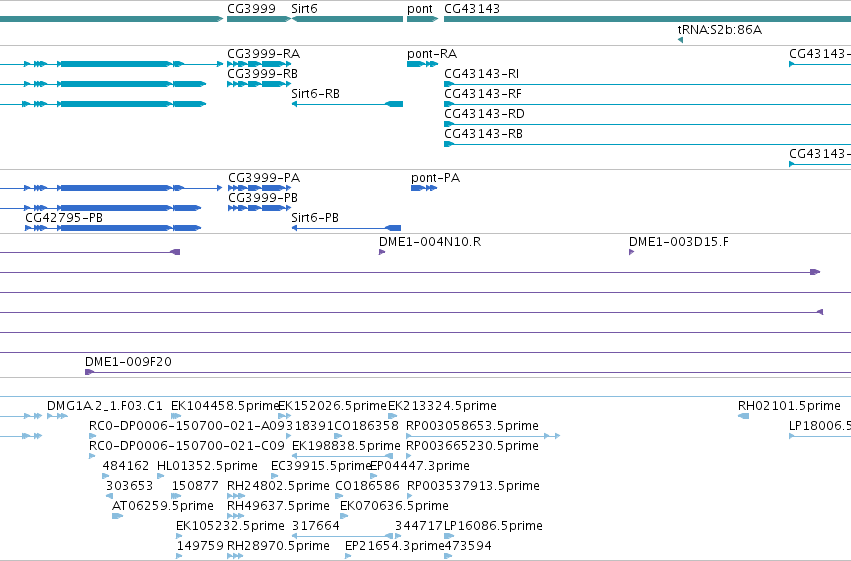Select RP003537913.5prime feature
Image resolution: width=851 pixels, height=561 pixels.
pos(410,496)
